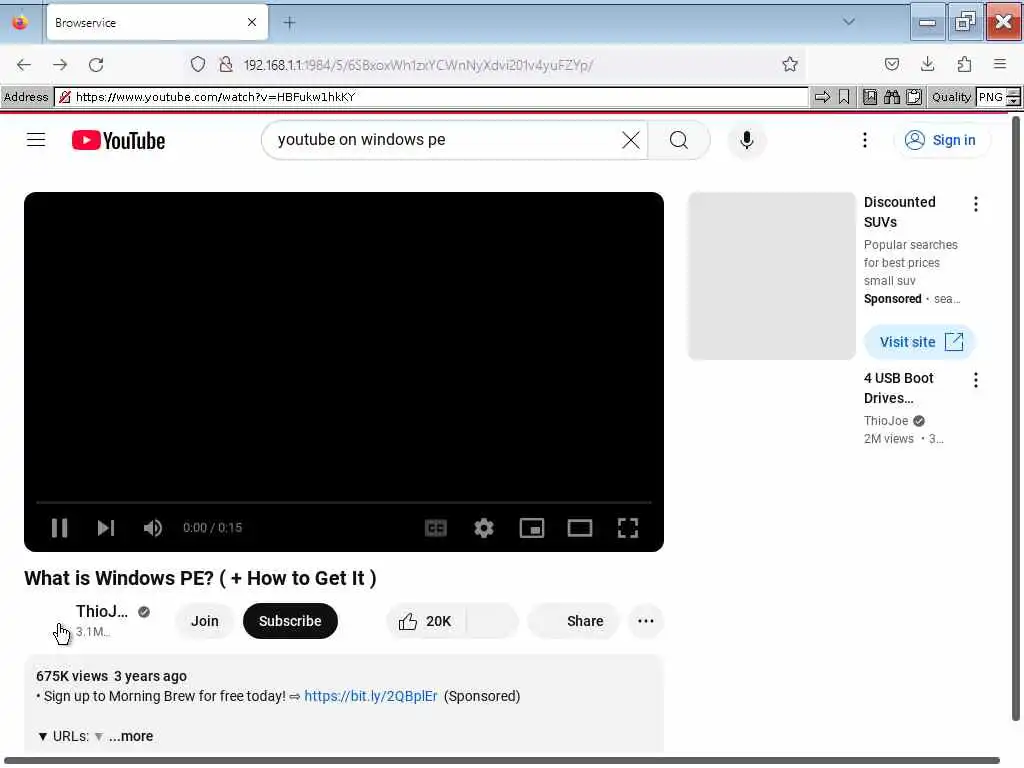The image size is (1024, 768).
Task: Go forward in Firefox
Action: pyautogui.click(x=59, y=64)
